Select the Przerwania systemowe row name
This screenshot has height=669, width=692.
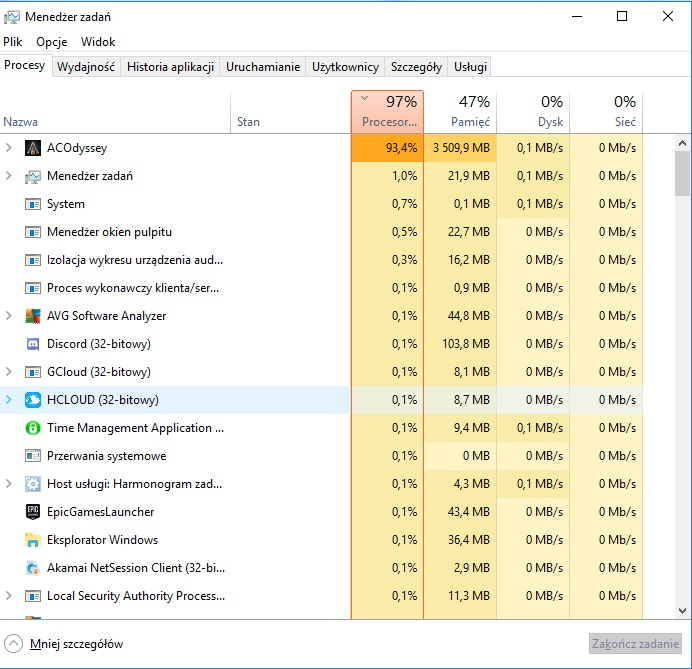coord(107,456)
